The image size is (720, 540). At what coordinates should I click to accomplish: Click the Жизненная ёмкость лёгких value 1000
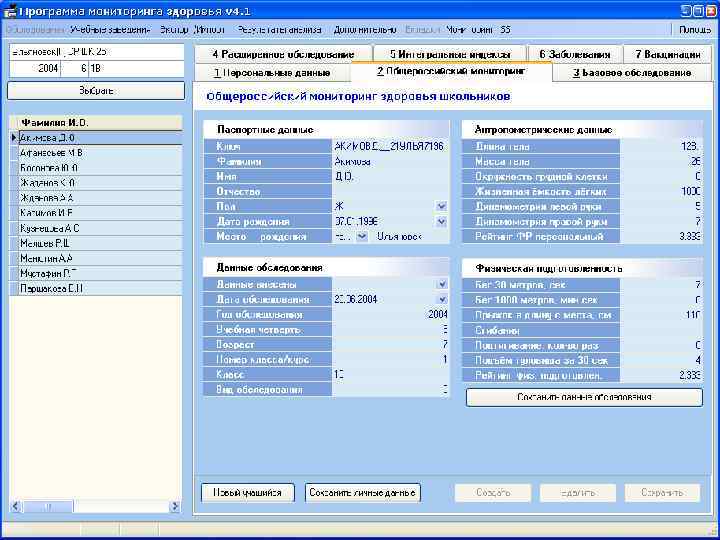click(661, 191)
